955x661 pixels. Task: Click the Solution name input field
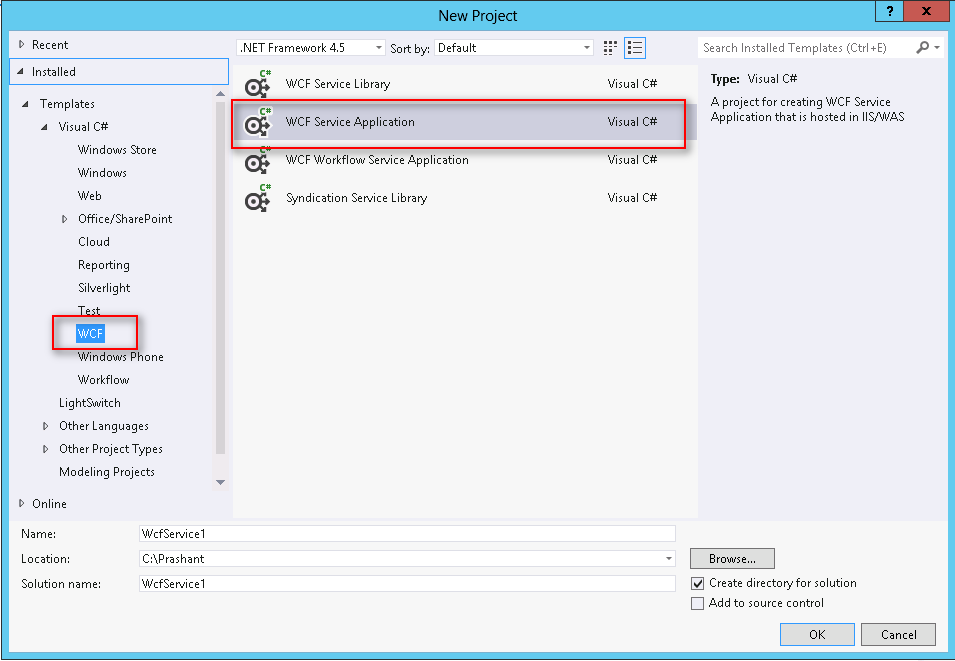407,584
